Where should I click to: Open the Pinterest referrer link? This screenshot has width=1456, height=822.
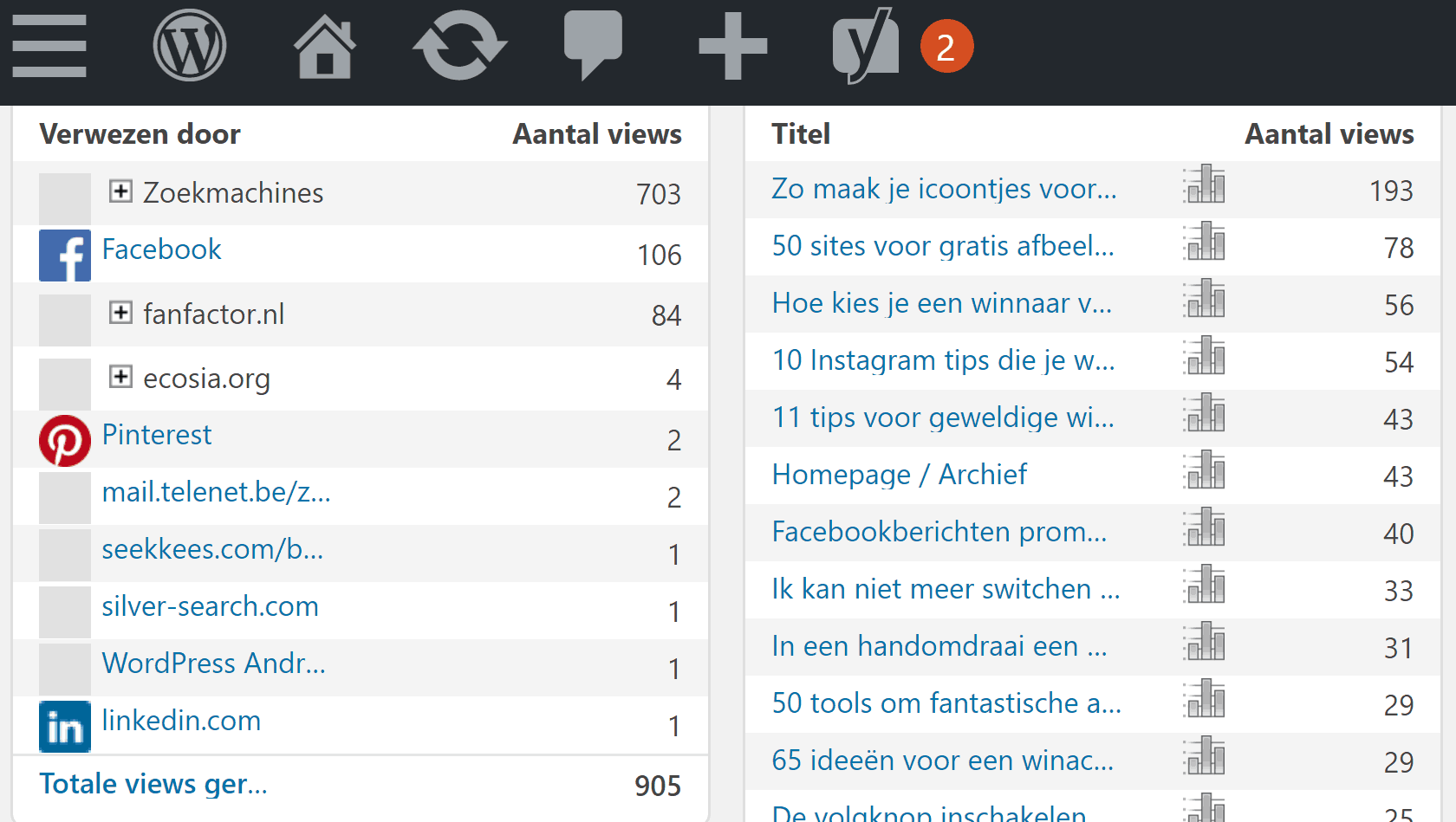tap(156, 435)
